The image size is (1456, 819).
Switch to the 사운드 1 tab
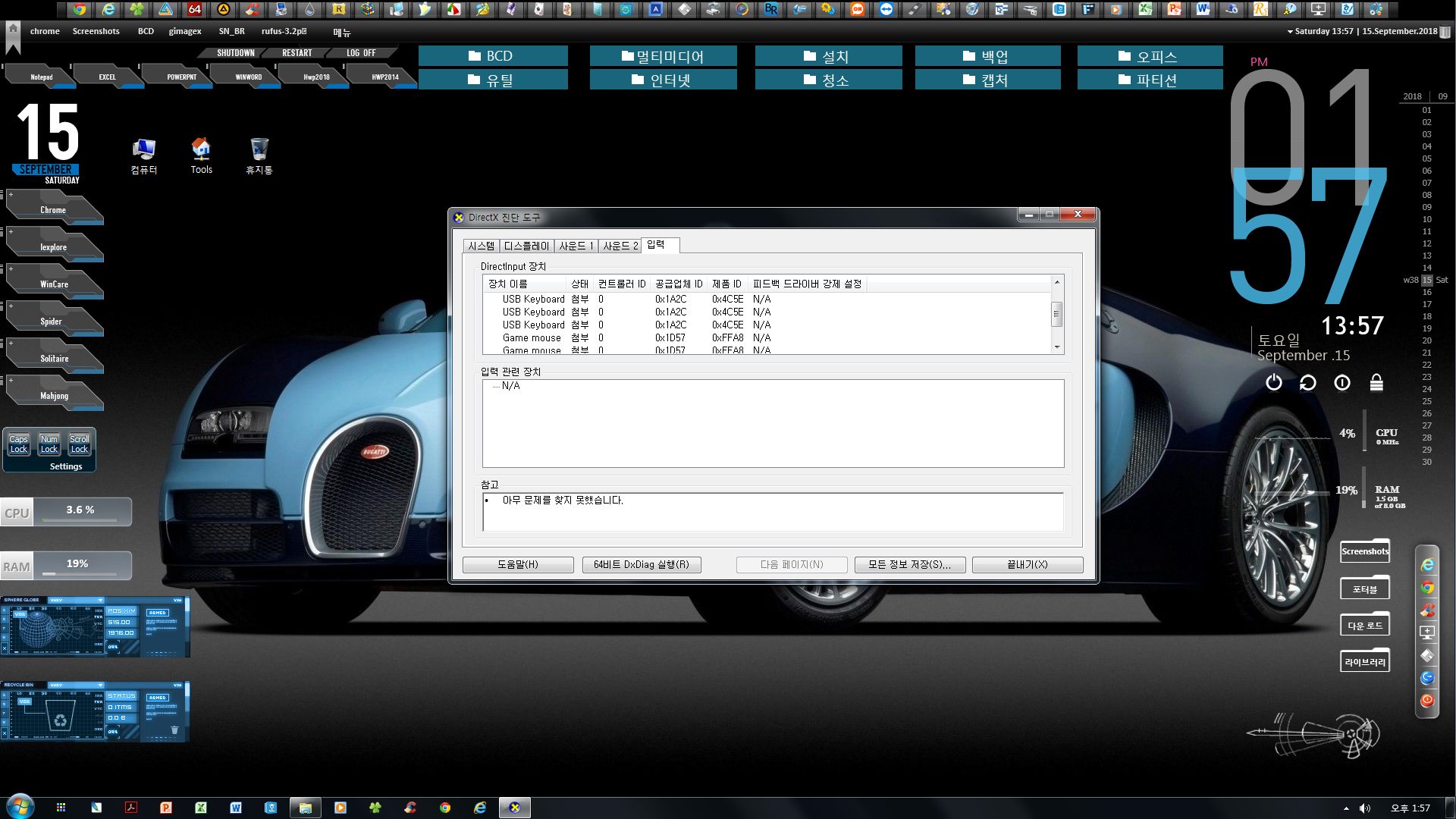[x=576, y=246]
